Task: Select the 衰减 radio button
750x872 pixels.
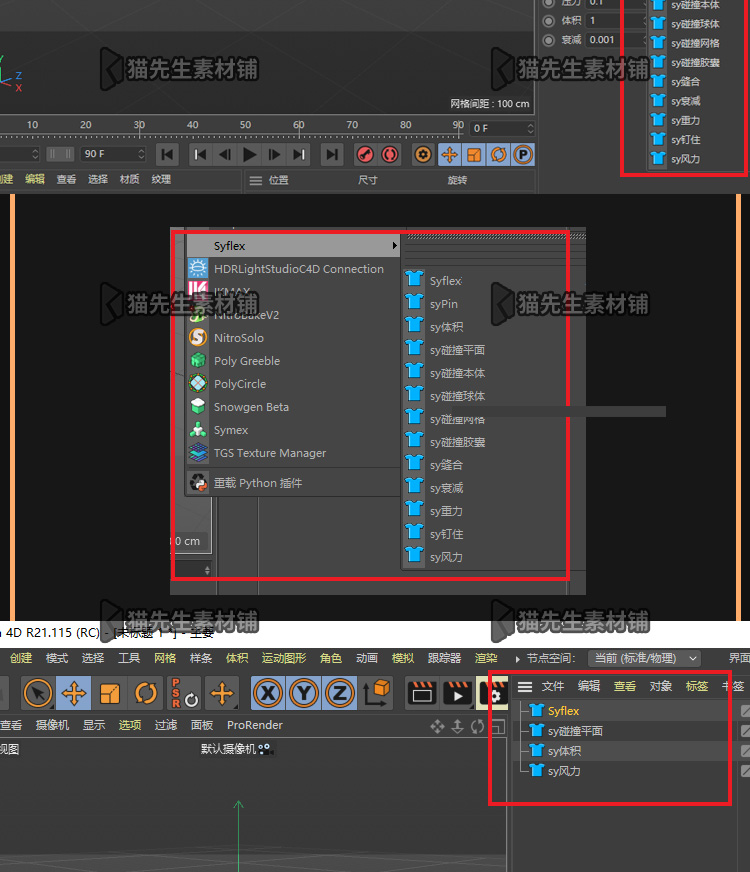Action: (549, 40)
